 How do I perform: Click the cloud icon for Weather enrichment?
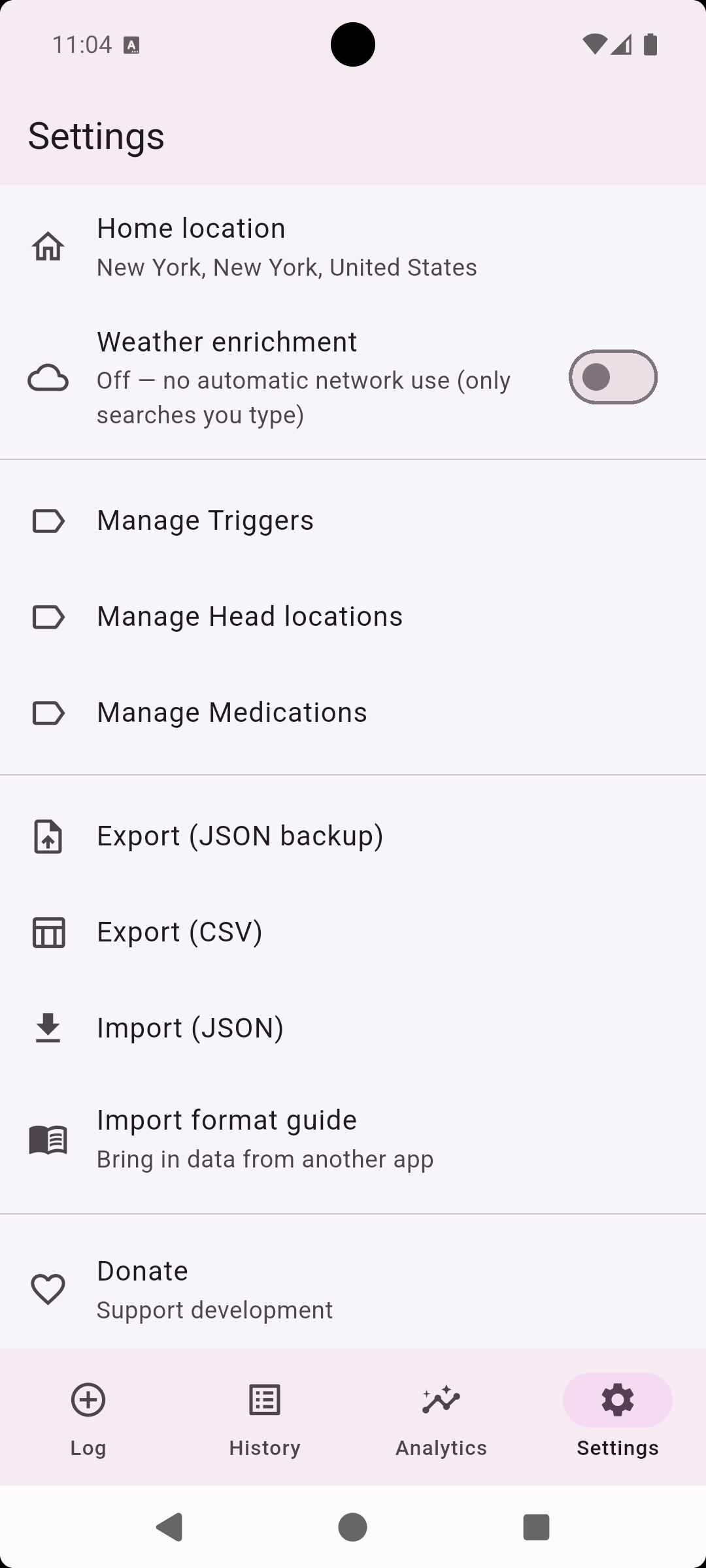coord(48,378)
